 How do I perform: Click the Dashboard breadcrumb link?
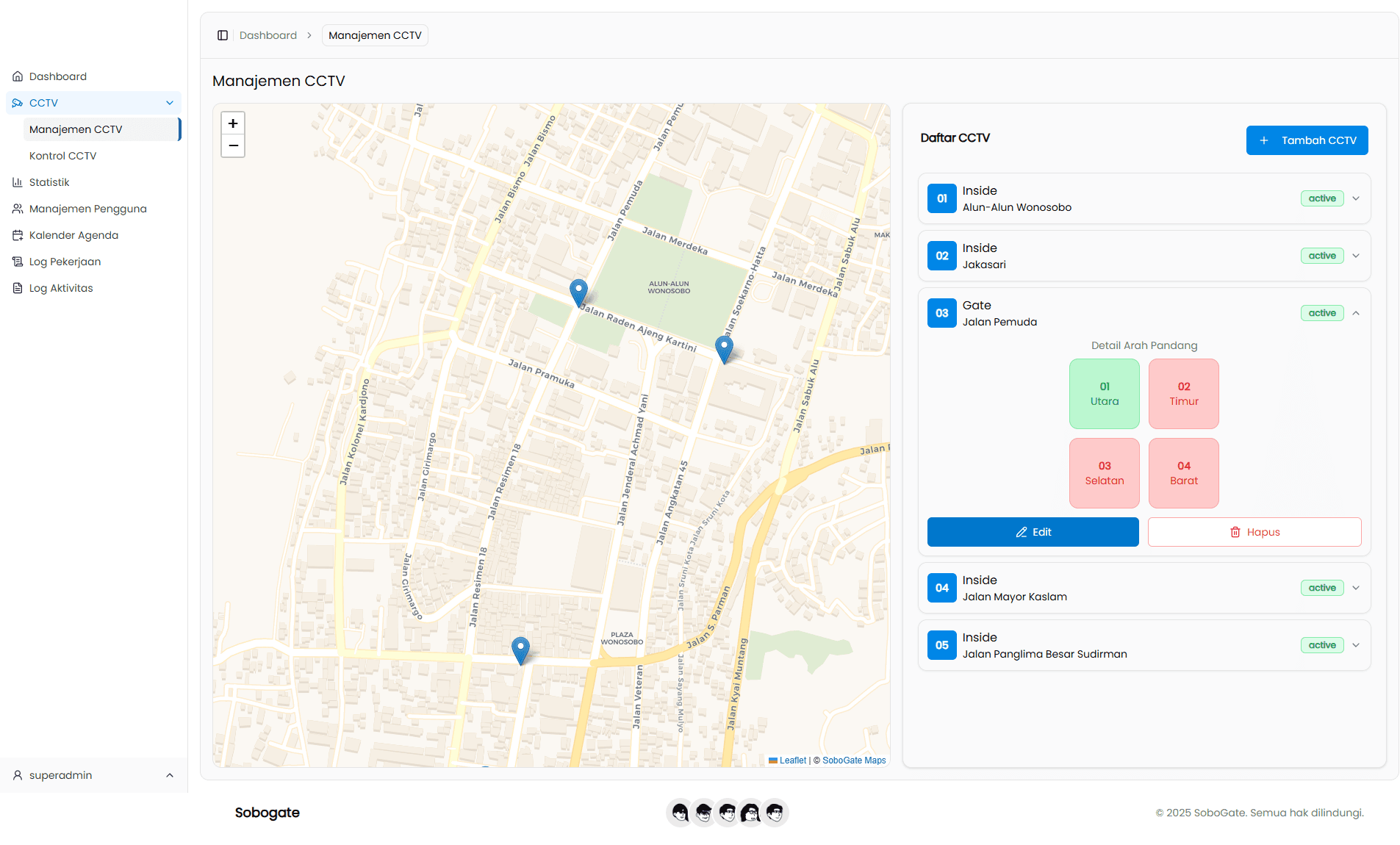point(268,35)
